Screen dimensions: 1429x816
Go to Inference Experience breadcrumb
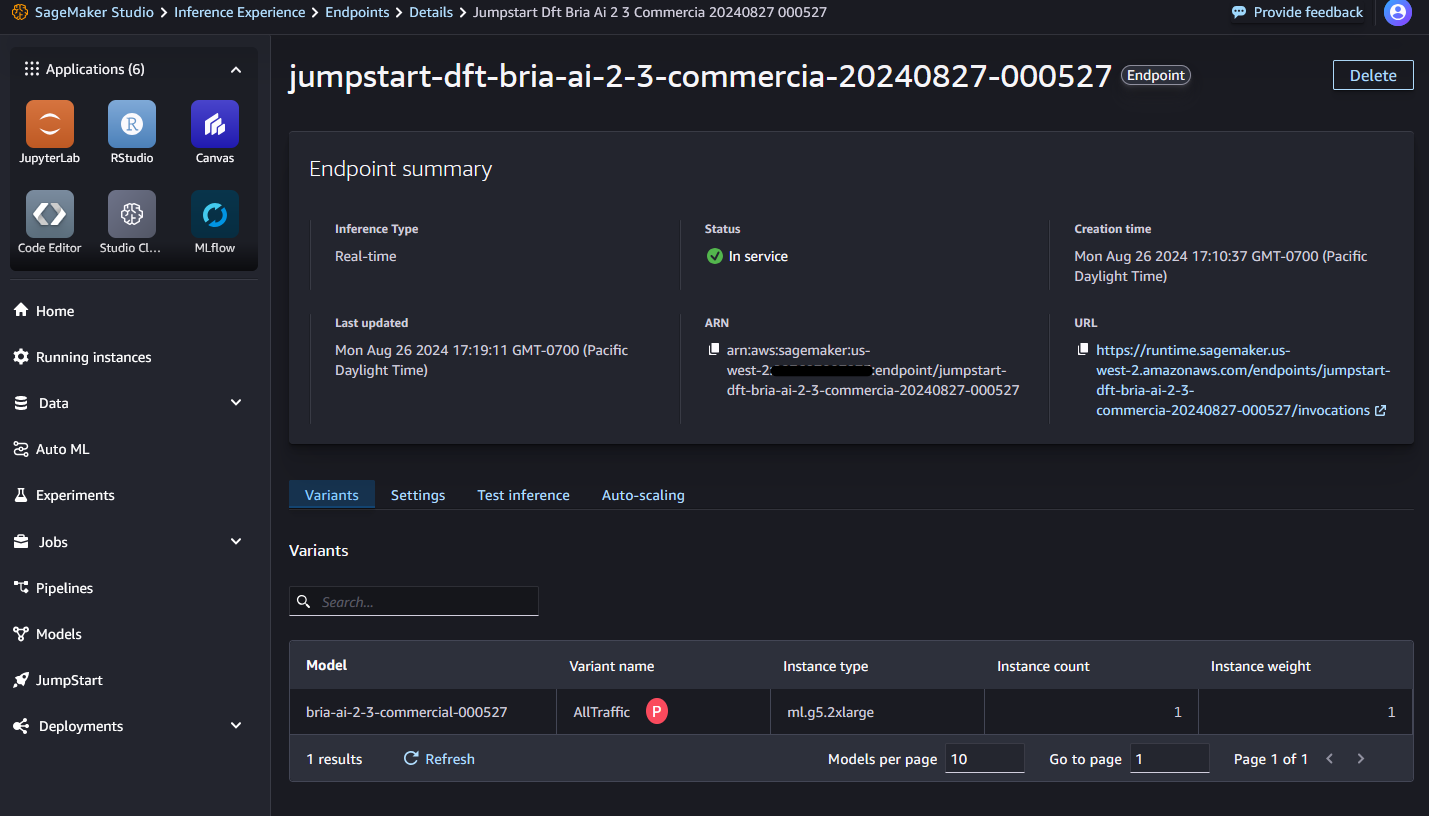(x=240, y=12)
